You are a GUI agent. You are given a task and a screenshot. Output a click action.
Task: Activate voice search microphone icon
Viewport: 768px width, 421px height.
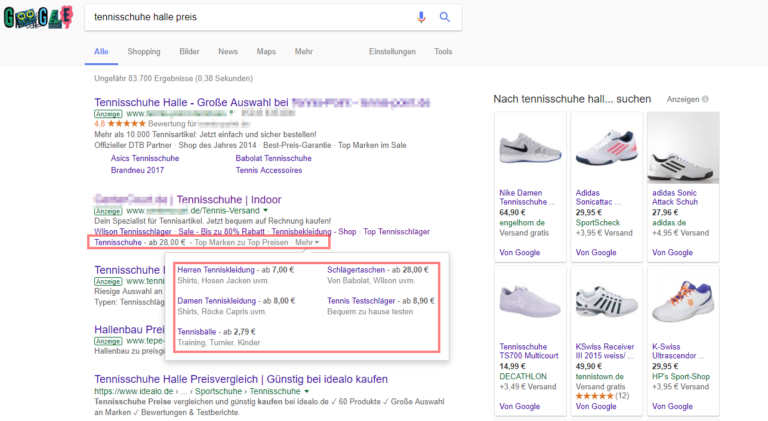[x=421, y=17]
